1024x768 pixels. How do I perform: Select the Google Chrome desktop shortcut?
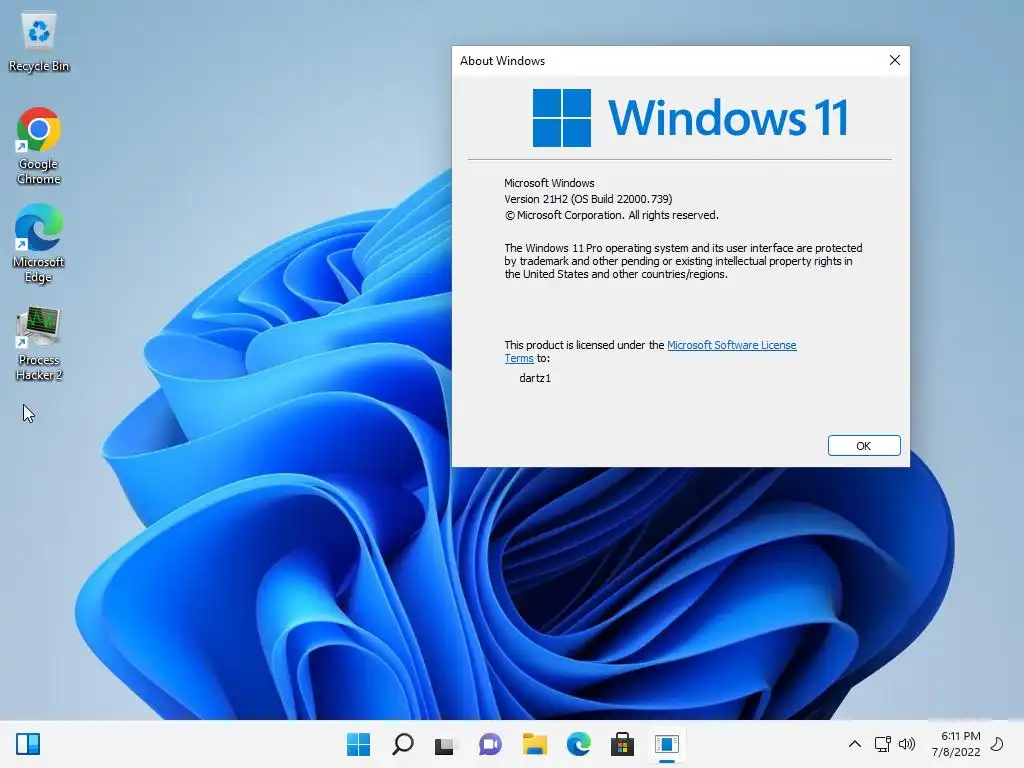(x=39, y=146)
